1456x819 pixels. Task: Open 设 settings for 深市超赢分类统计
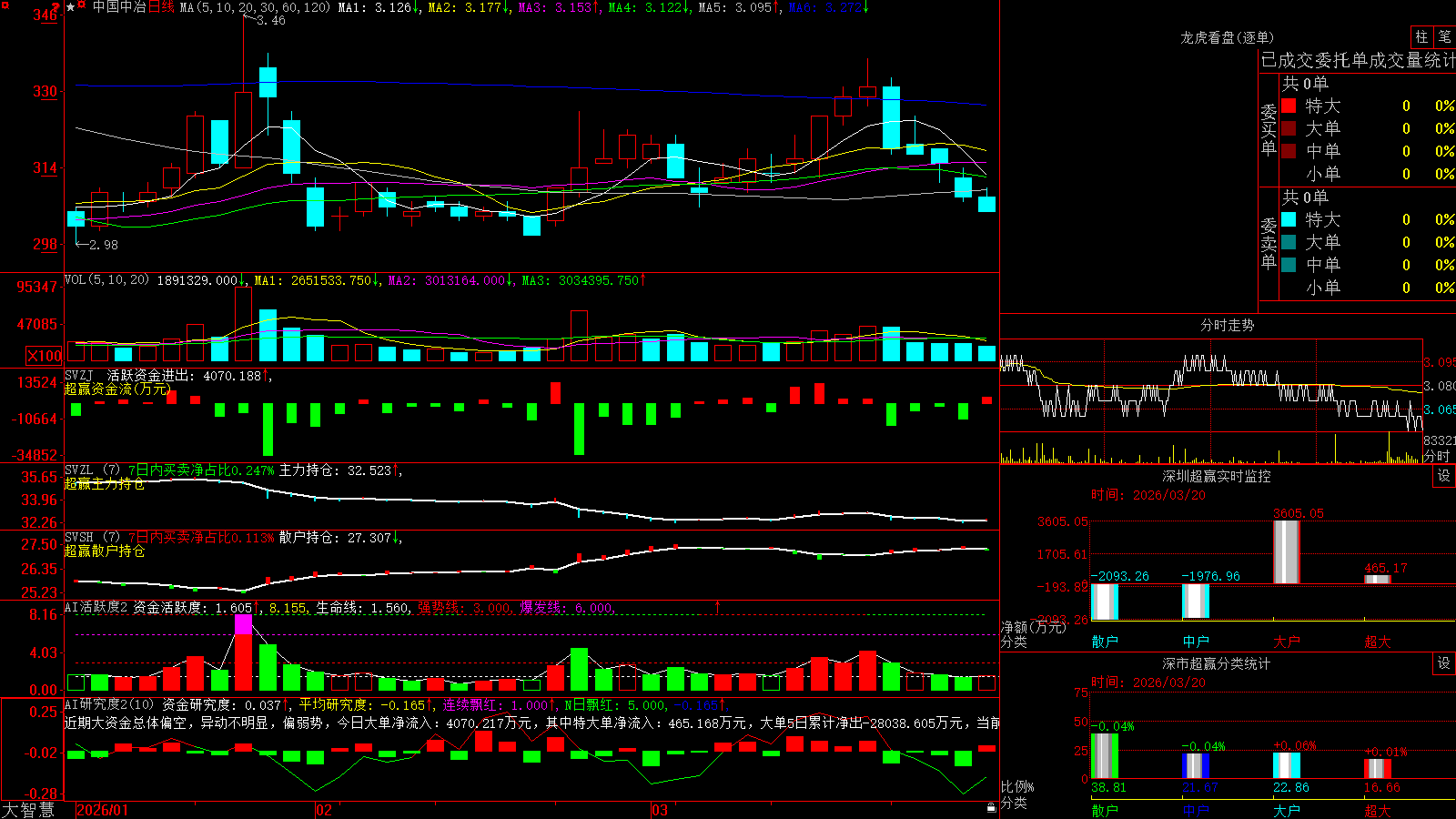pyautogui.click(x=1444, y=663)
